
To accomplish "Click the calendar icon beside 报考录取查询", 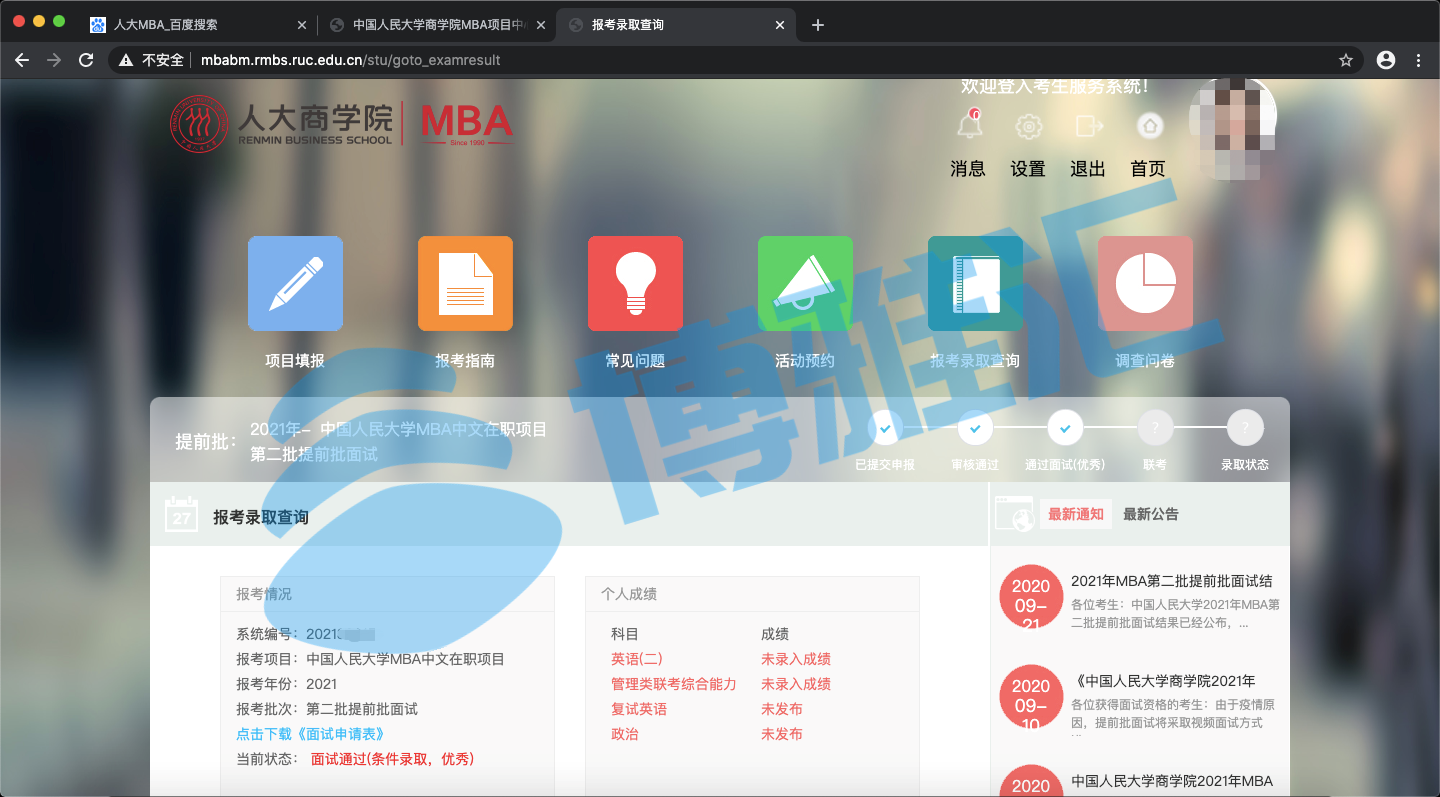I will coord(181,515).
